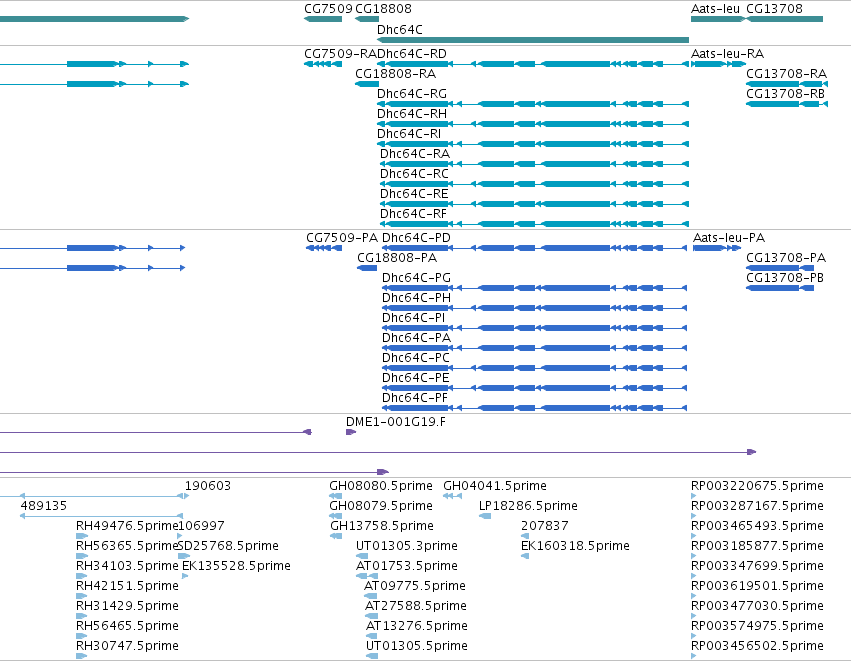Select the Dhc64C-PA protein label
Image resolution: width=851 pixels, height=661 pixels.
pos(416,338)
